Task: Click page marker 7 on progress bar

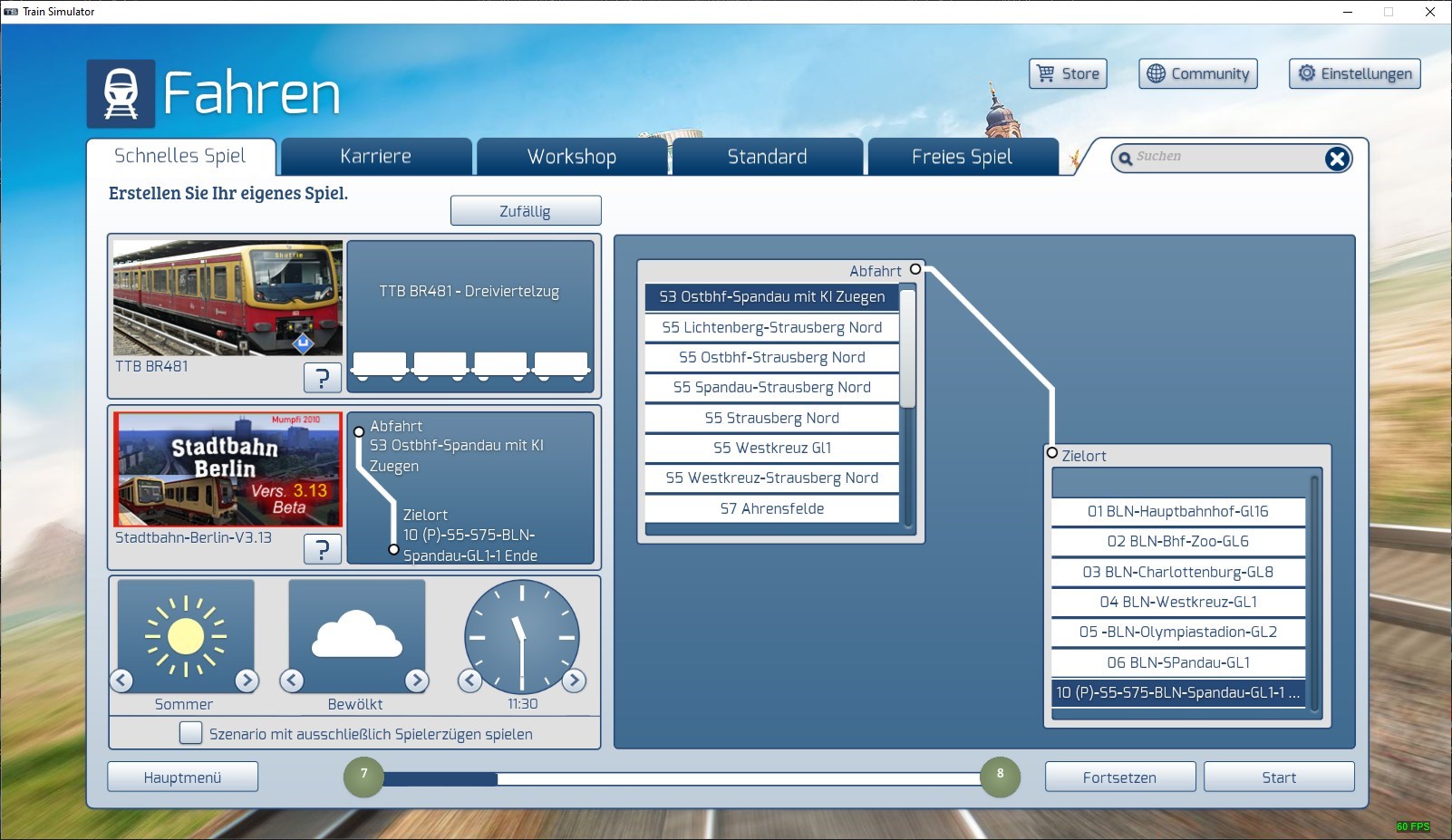Action: pos(363,777)
